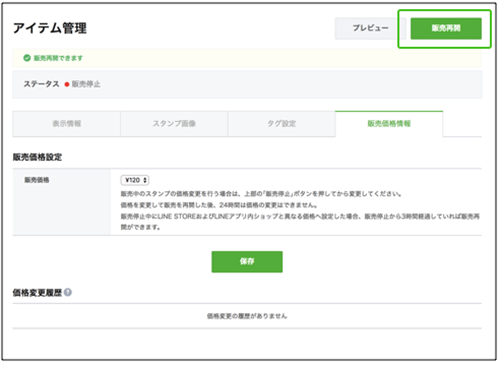
Task: Click the アイテム管理 page heading
Action: 50,28
